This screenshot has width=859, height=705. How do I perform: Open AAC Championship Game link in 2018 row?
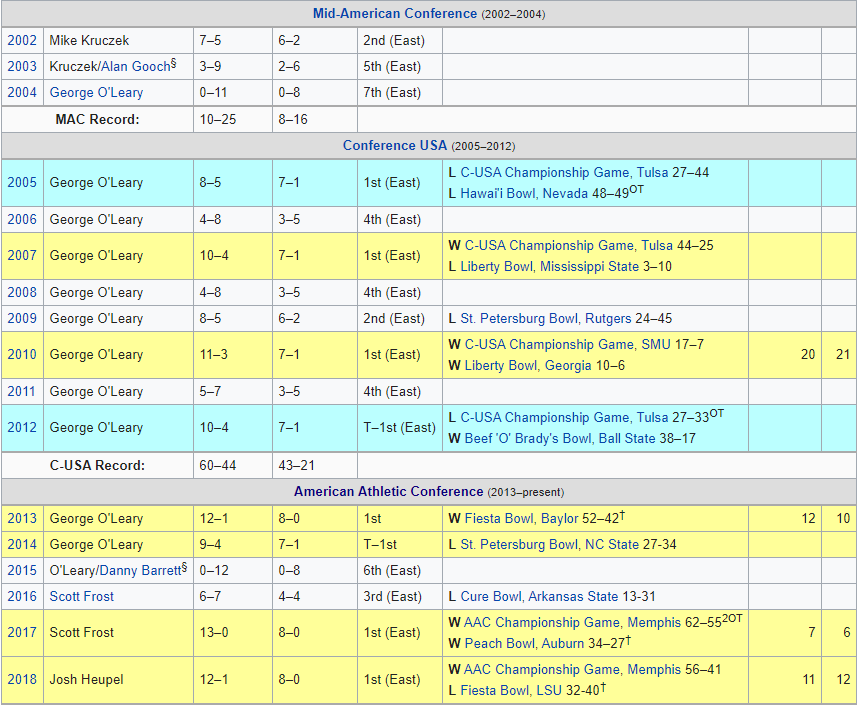click(x=542, y=669)
